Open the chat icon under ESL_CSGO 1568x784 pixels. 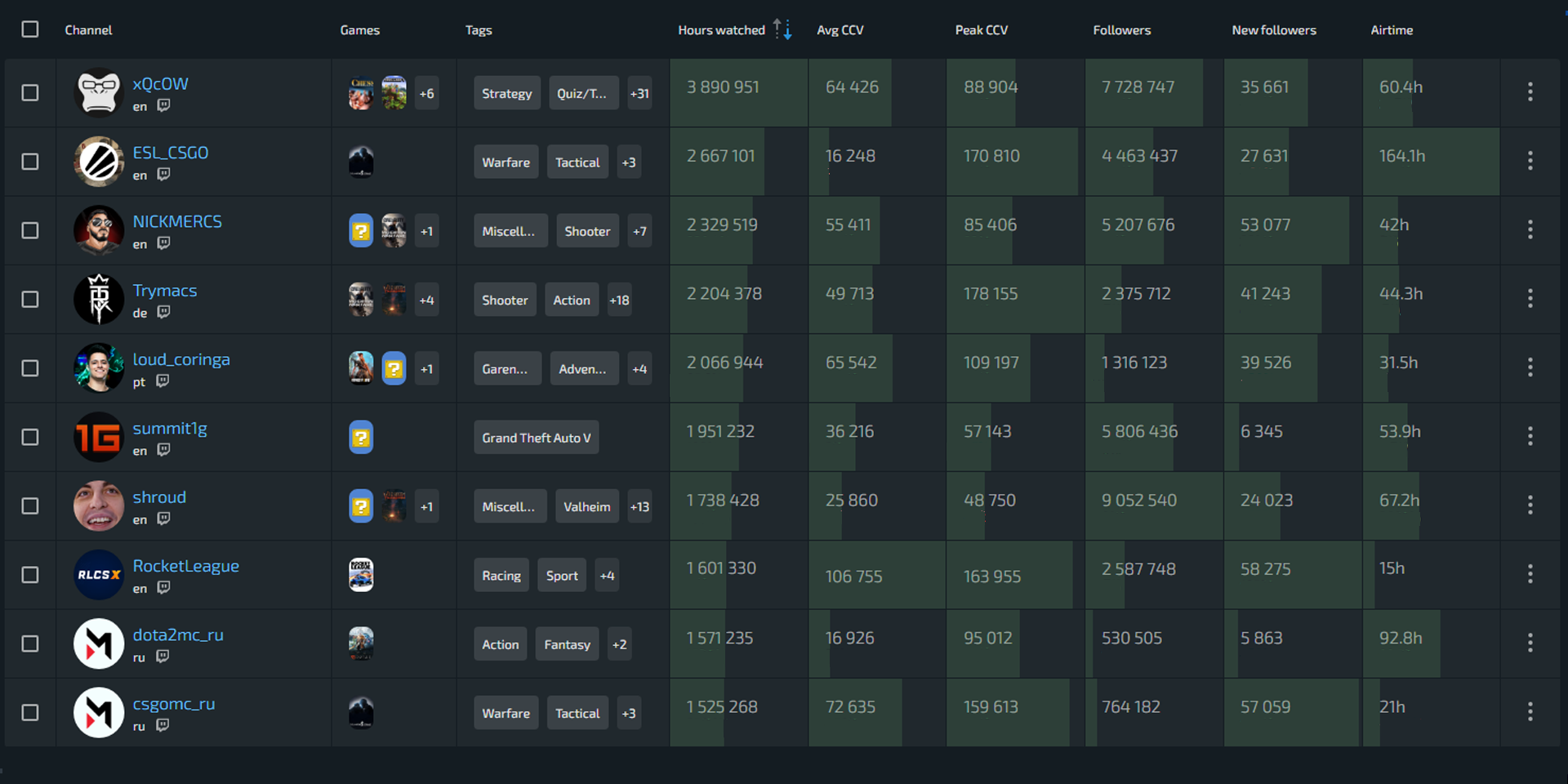(x=163, y=174)
